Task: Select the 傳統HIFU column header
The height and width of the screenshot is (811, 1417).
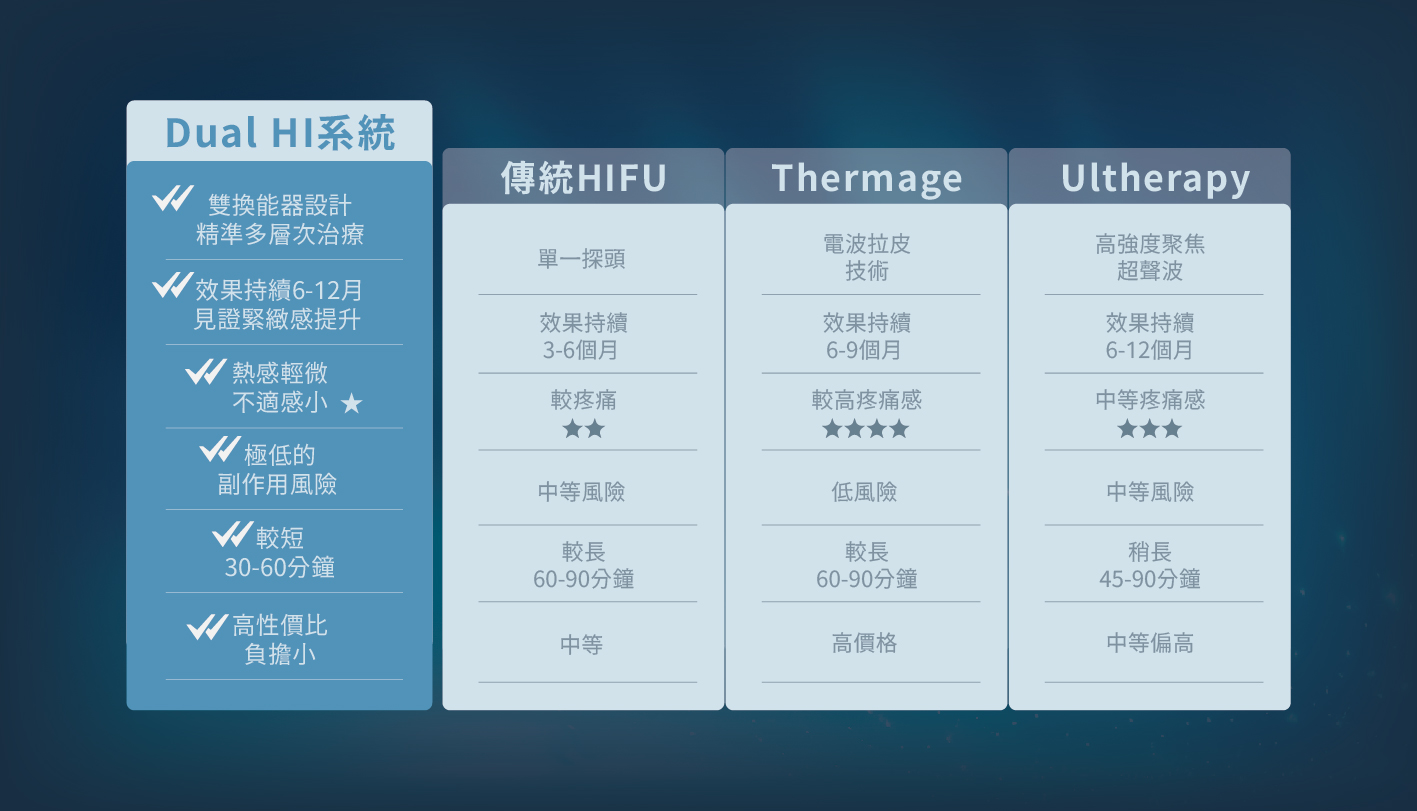Action: tap(583, 177)
